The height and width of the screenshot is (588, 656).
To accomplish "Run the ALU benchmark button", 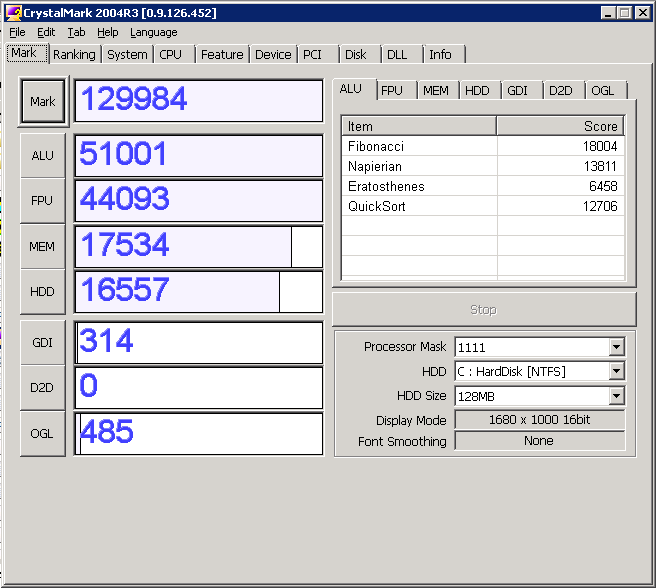I will [x=43, y=156].
